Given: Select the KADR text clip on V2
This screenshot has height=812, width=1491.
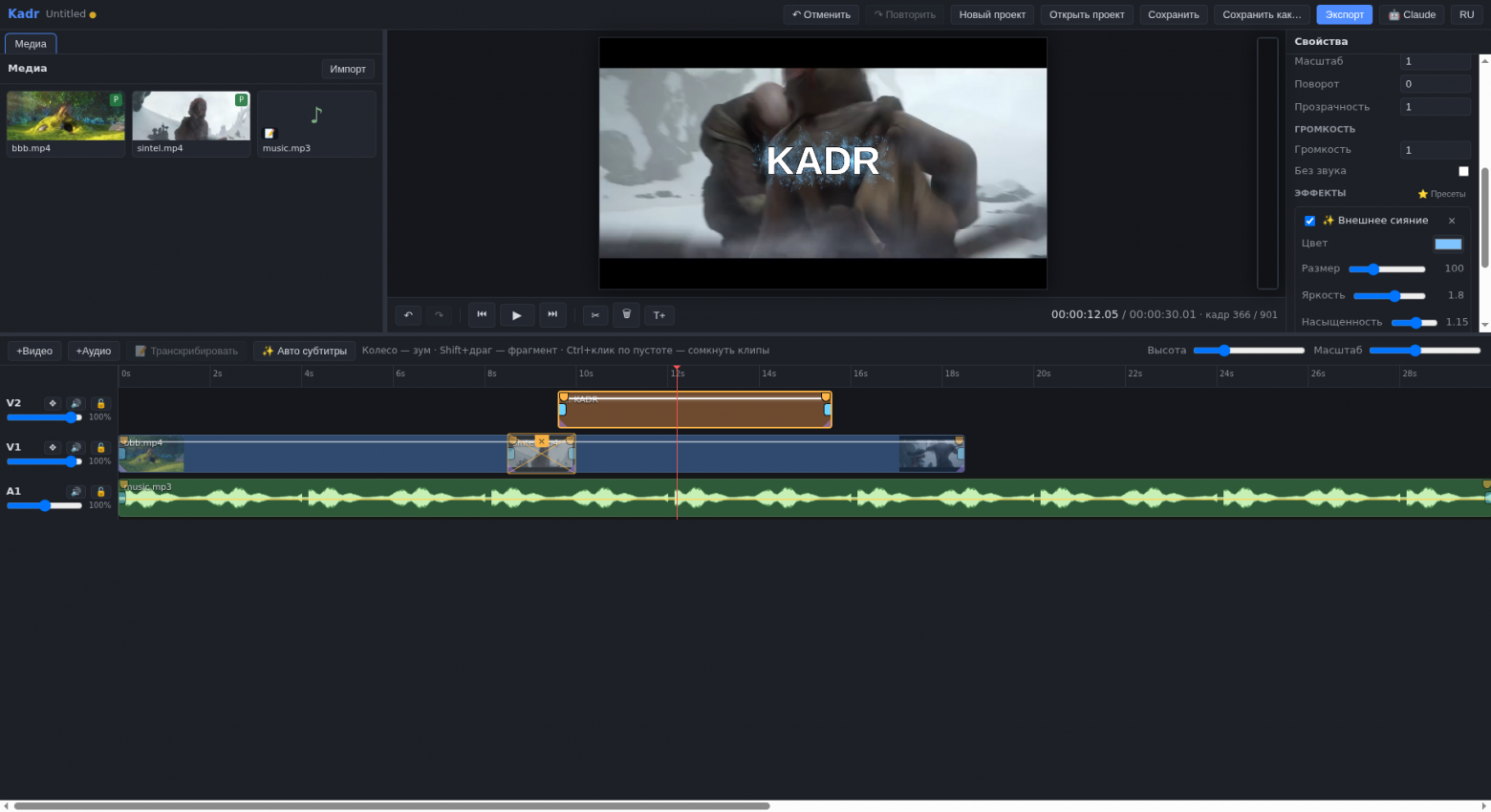Looking at the screenshot, I should click(695, 410).
